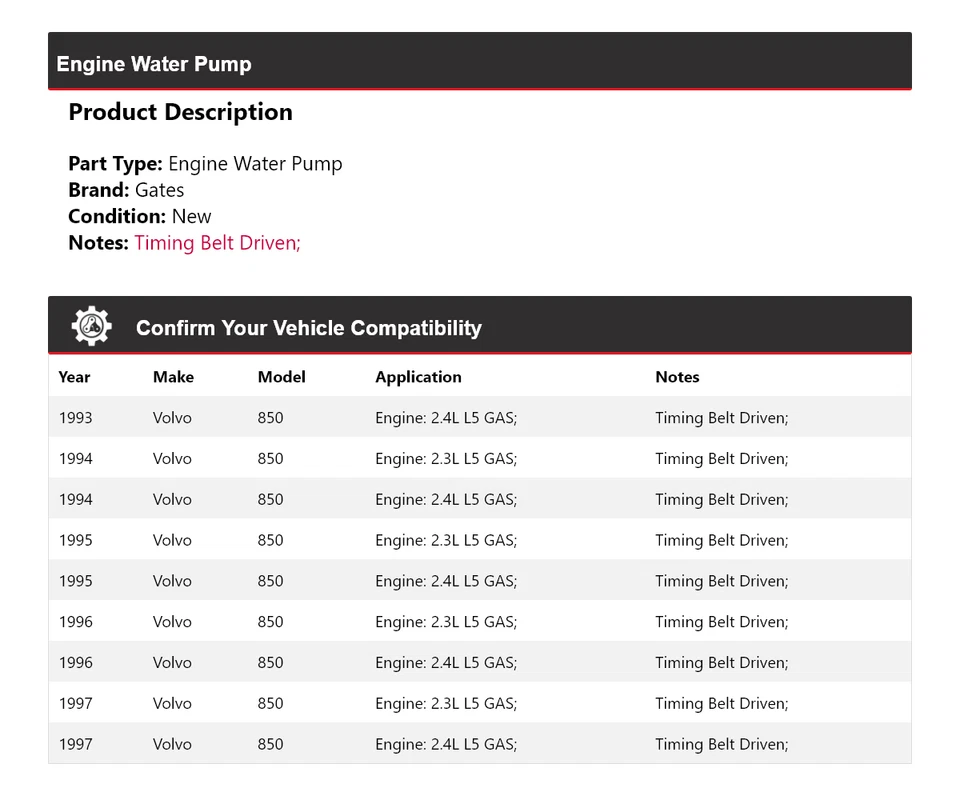Screen dimensions: 960x796
Task: Click the Condition: New line
Action: (x=140, y=216)
